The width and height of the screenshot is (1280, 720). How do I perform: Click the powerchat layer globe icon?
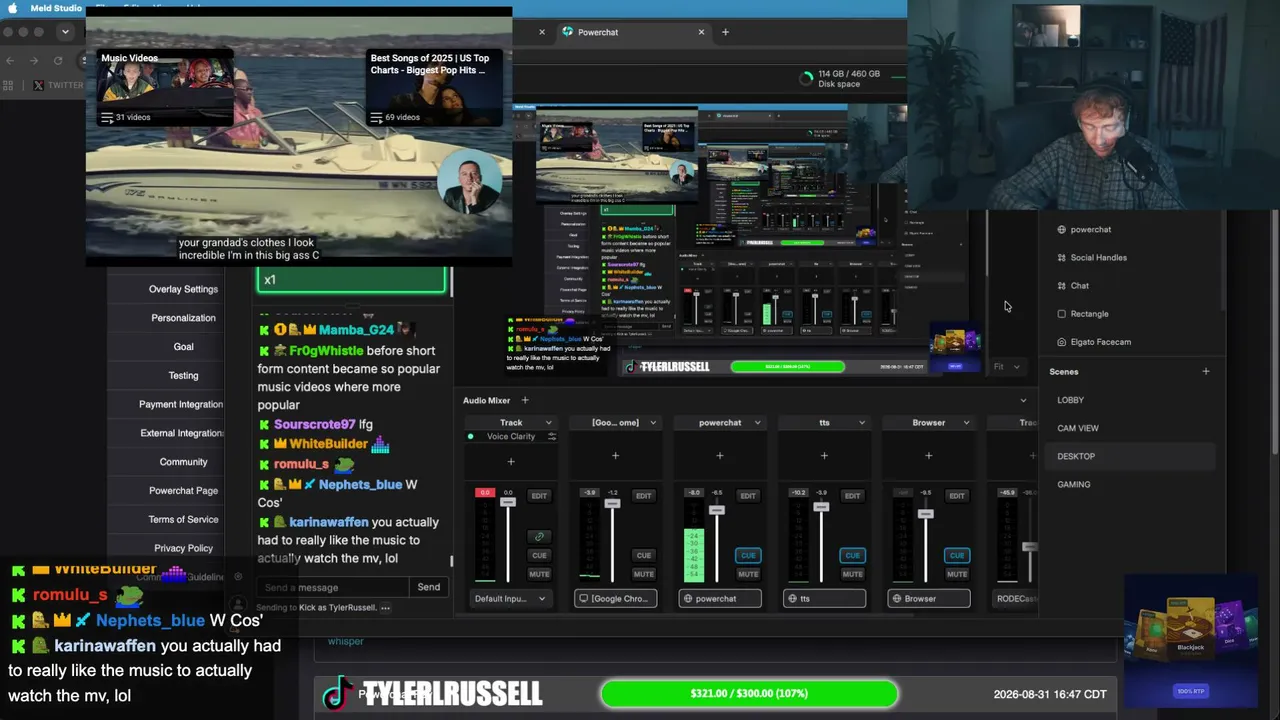coord(1062,230)
